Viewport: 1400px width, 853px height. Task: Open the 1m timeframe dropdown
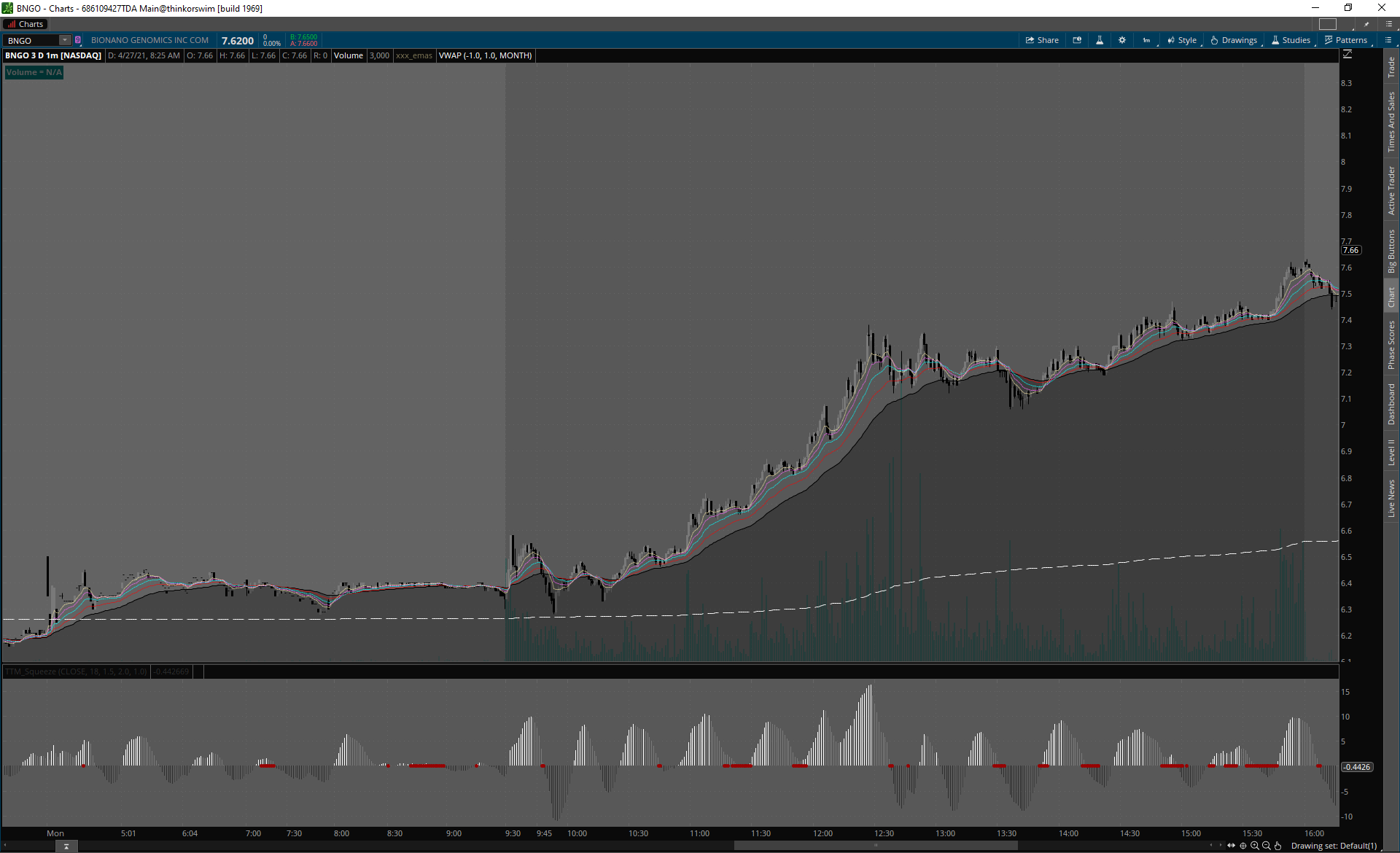(1147, 40)
